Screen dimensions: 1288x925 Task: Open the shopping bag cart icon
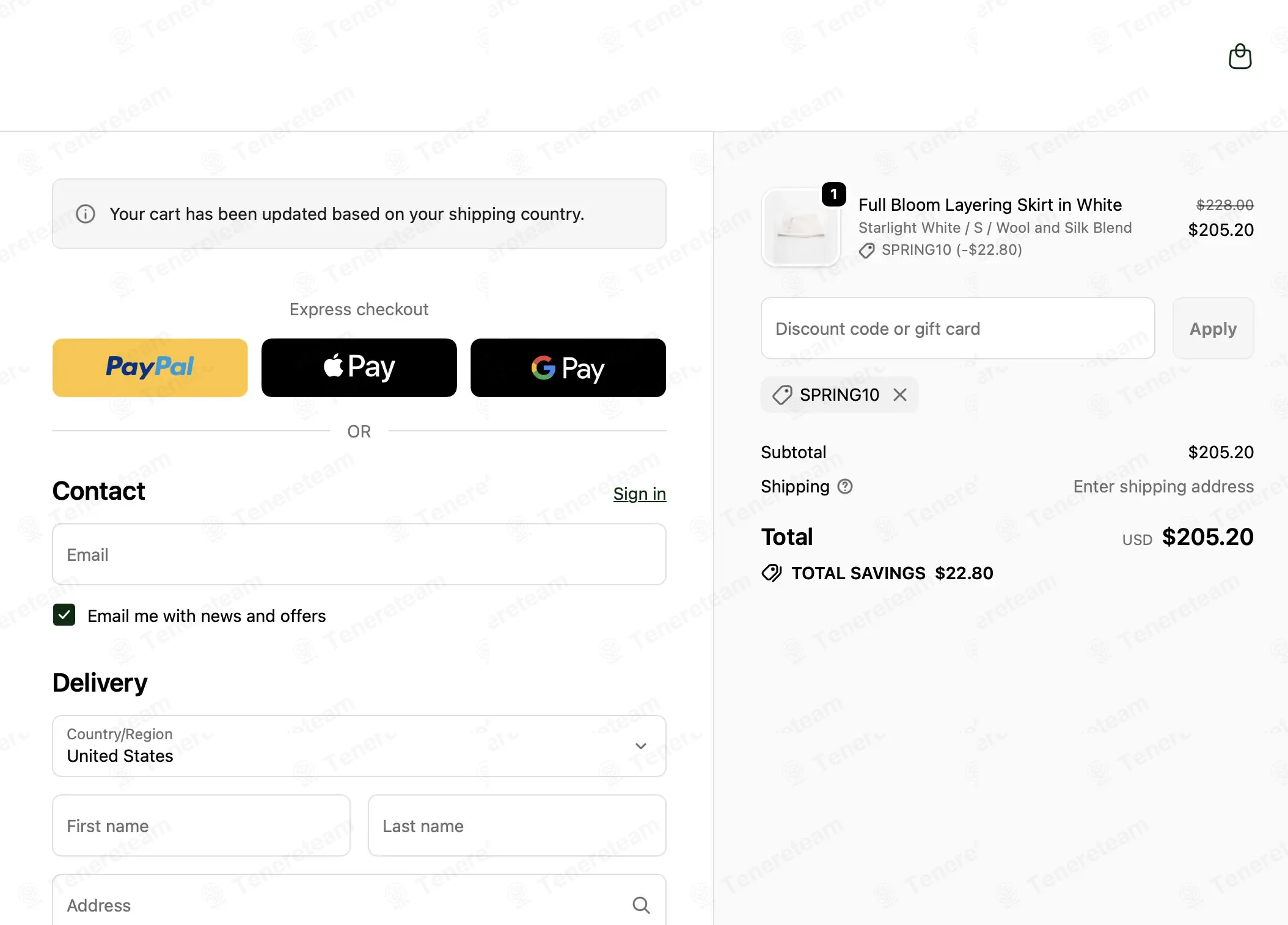click(x=1240, y=56)
